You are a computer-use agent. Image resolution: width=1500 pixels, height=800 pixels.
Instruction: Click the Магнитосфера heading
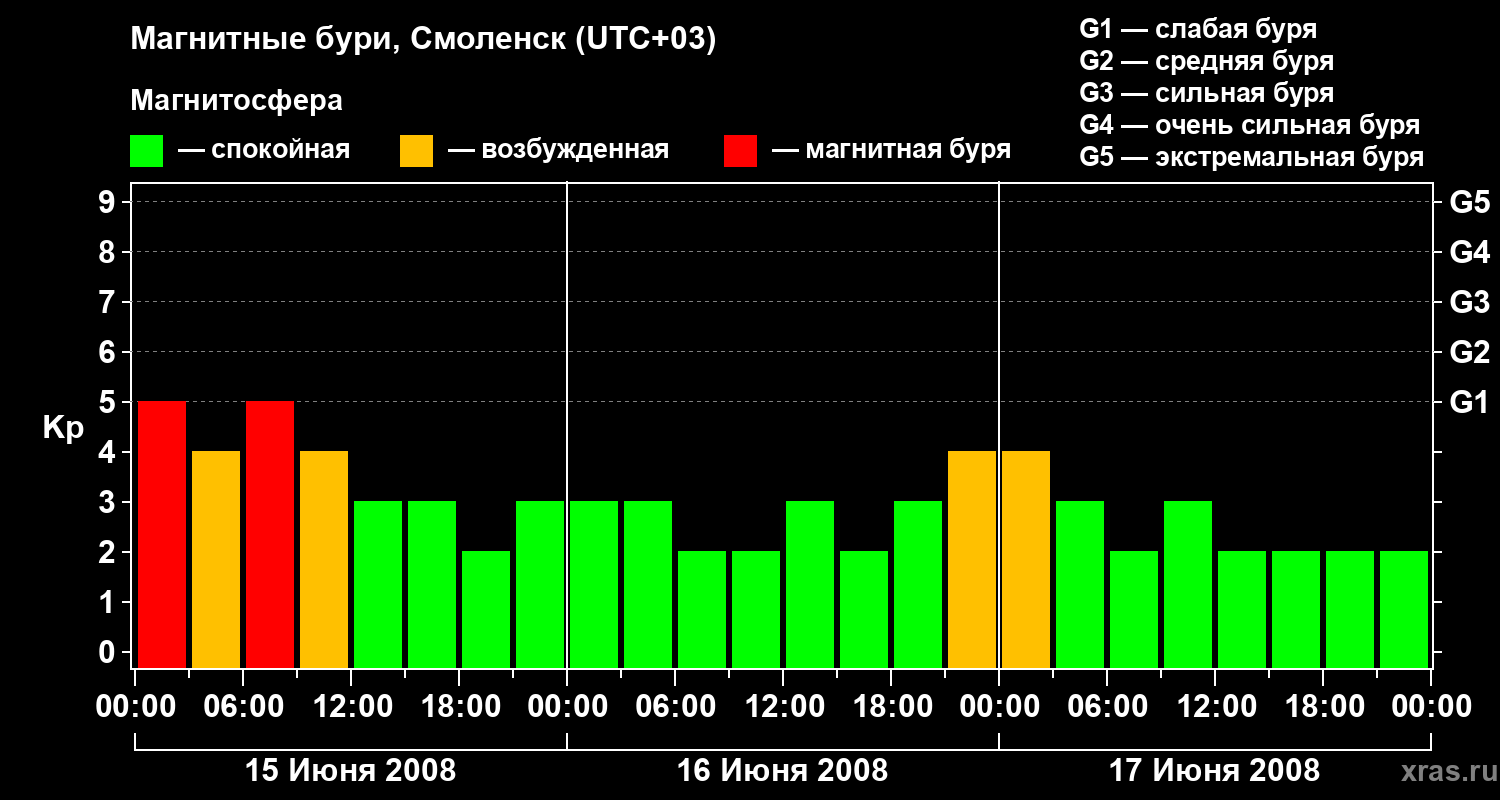point(236,101)
